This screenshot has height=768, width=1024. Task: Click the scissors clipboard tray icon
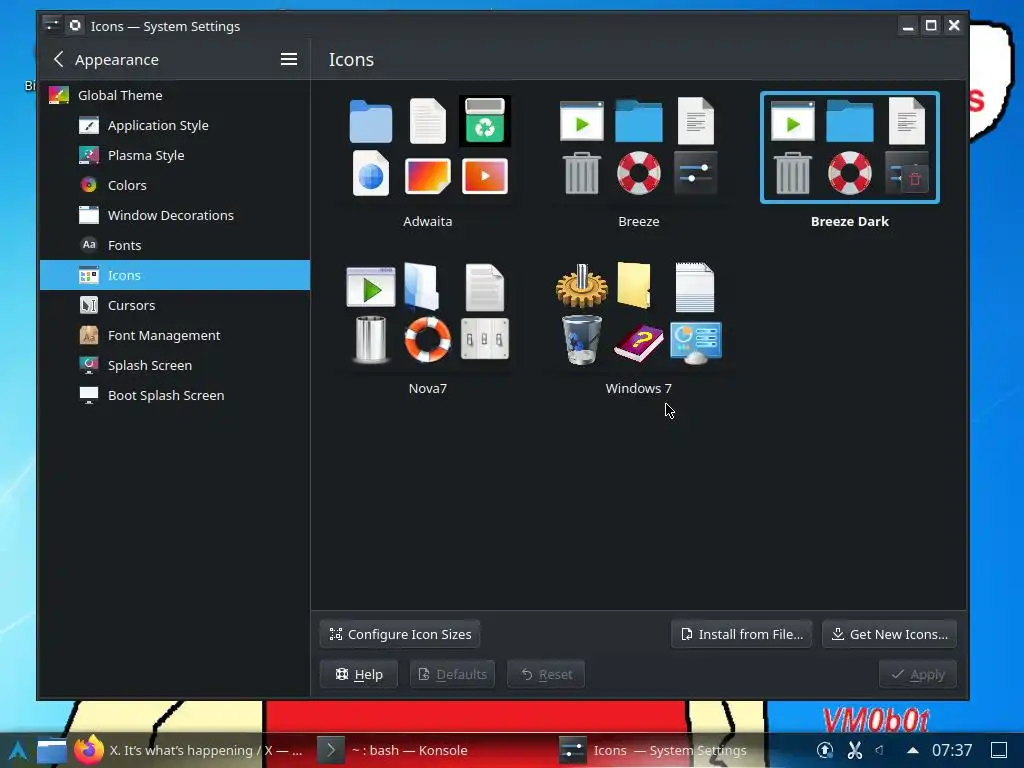pos(855,750)
